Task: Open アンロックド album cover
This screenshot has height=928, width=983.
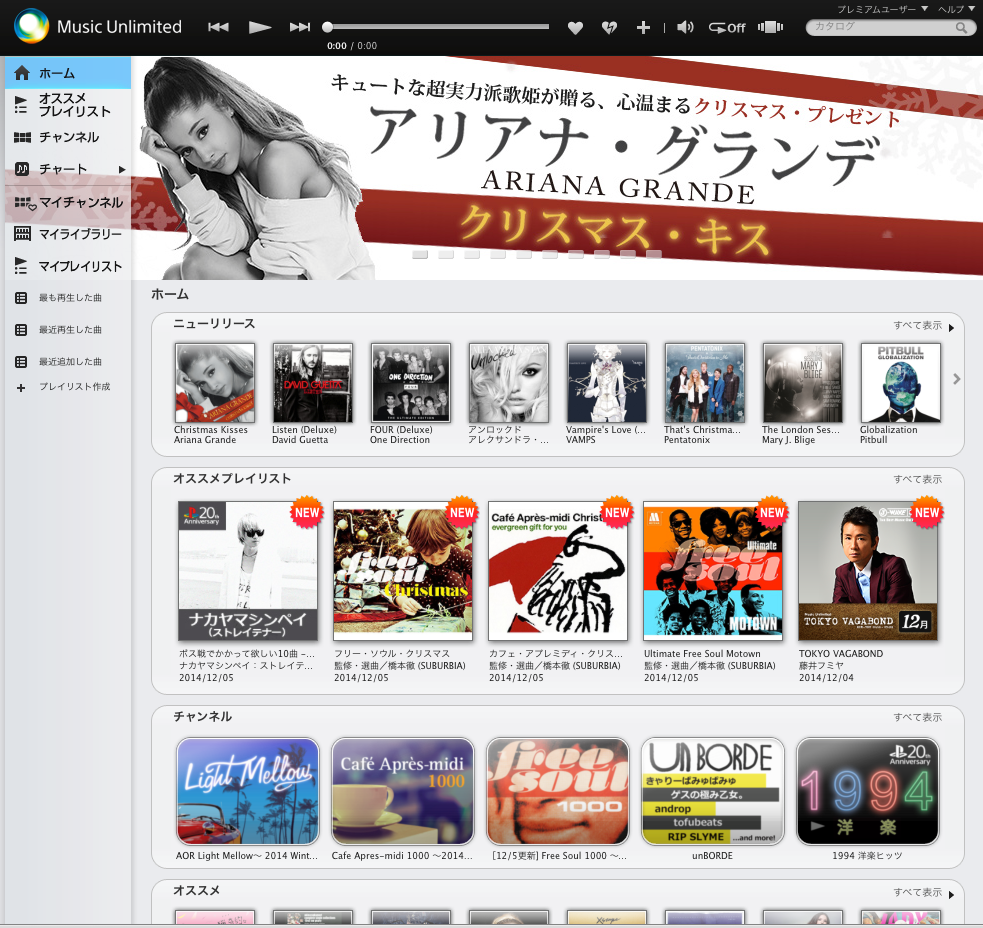Action: click(x=508, y=382)
